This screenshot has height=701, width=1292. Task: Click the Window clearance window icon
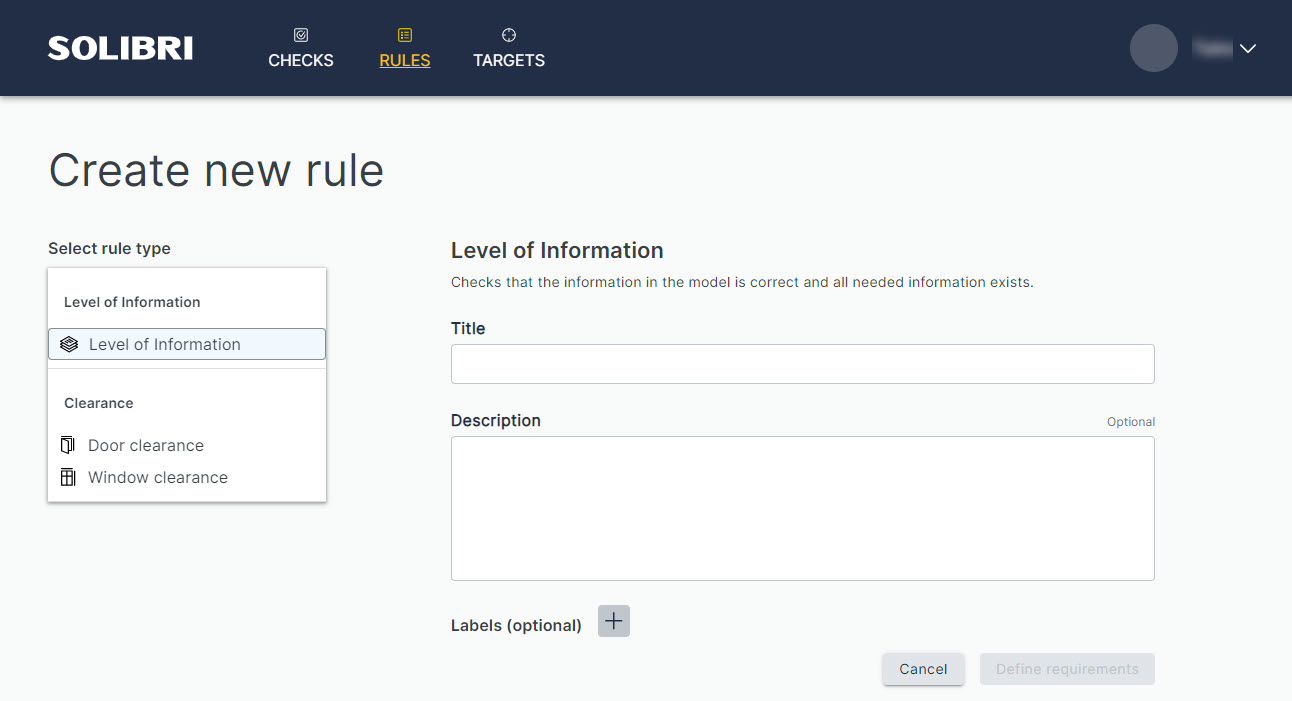pos(68,477)
